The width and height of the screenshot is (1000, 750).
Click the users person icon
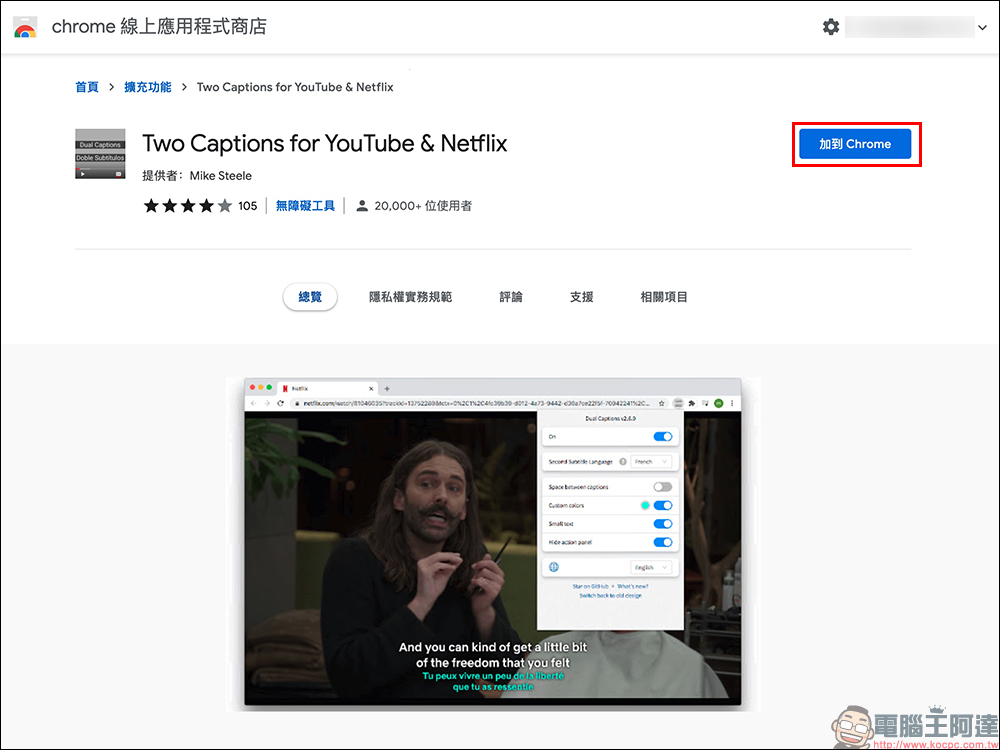[362, 206]
